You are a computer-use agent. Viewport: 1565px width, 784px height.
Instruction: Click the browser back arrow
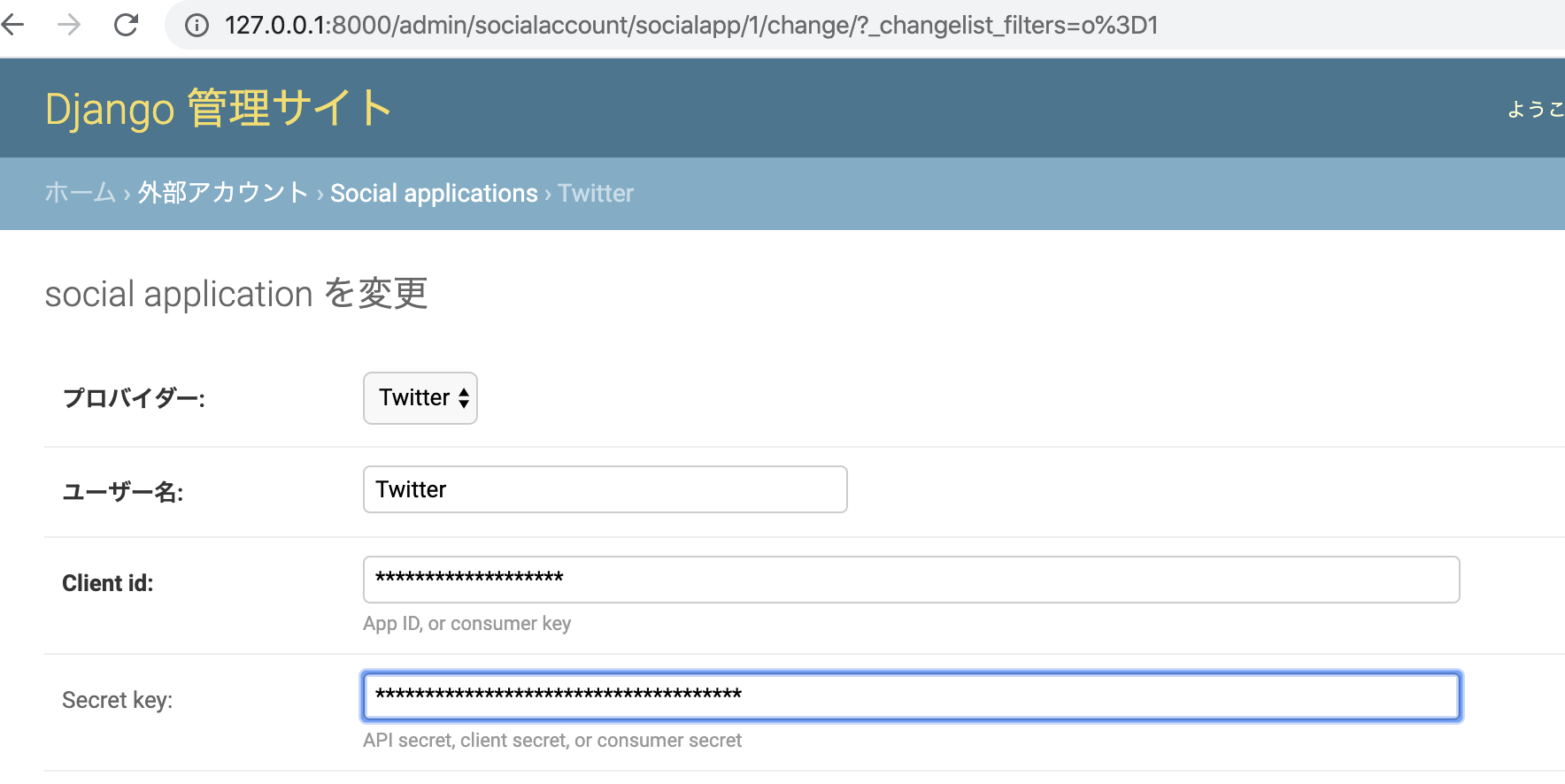(12, 25)
